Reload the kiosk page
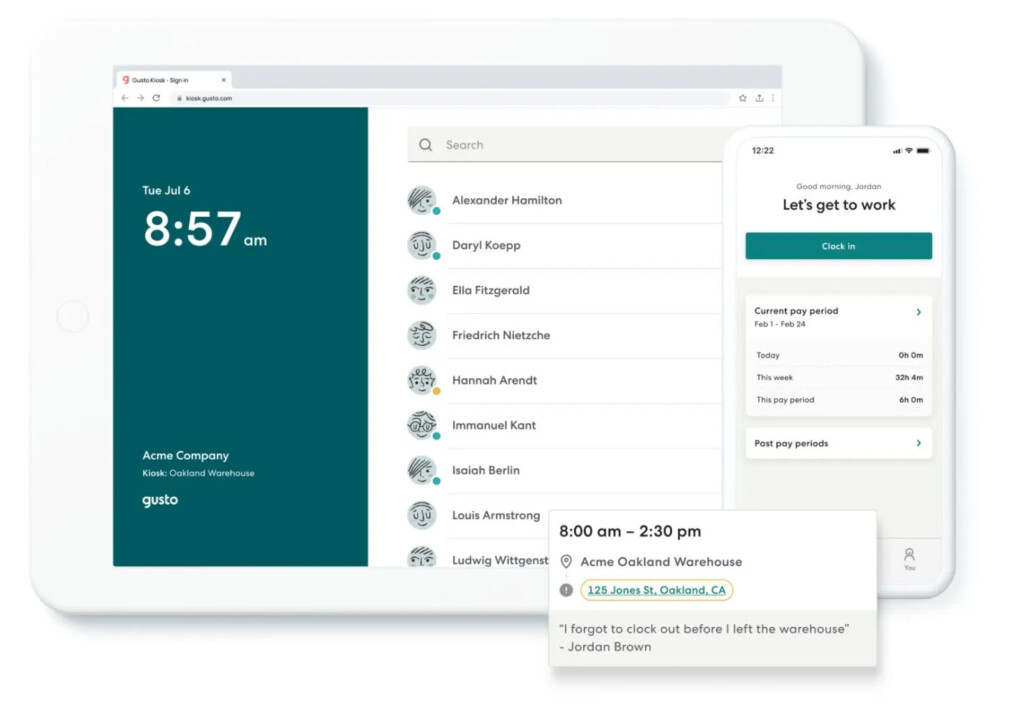Screen dimensions: 1024x708 [156, 98]
